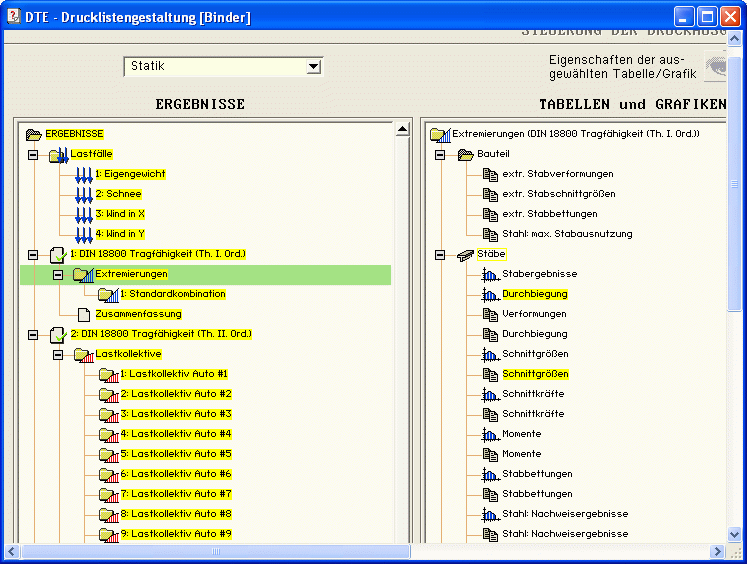Collapse the Stäbe node in right tree
The image size is (747, 564).
(440, 255)
